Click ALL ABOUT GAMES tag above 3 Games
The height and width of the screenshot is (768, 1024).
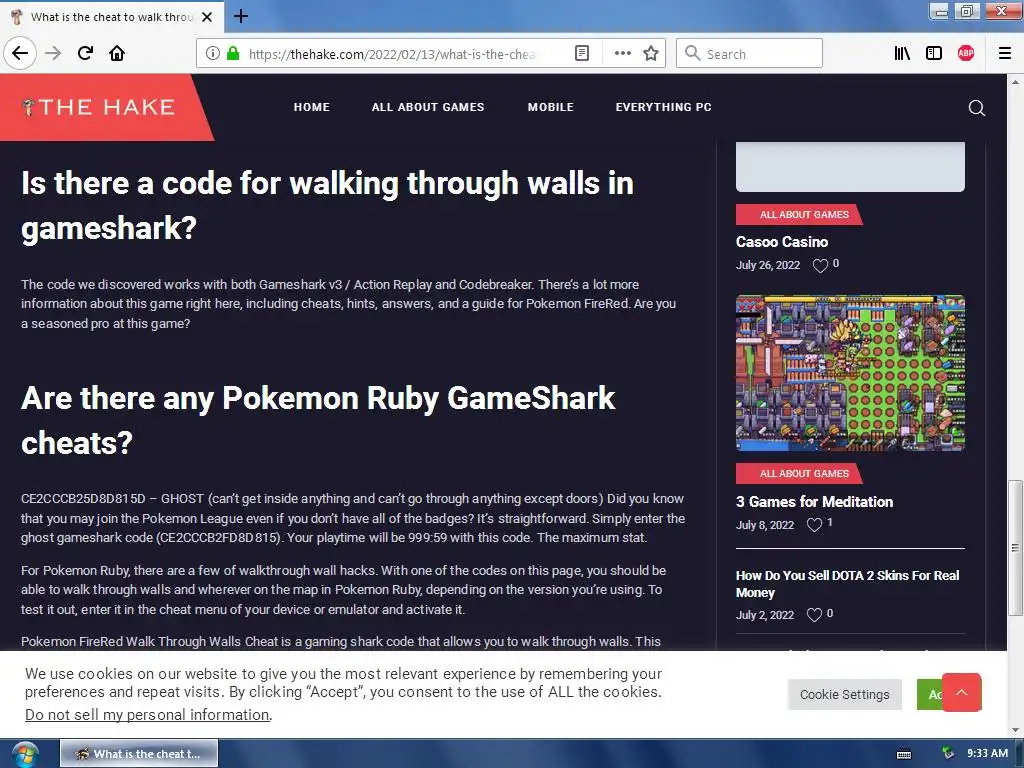(799, 473)
